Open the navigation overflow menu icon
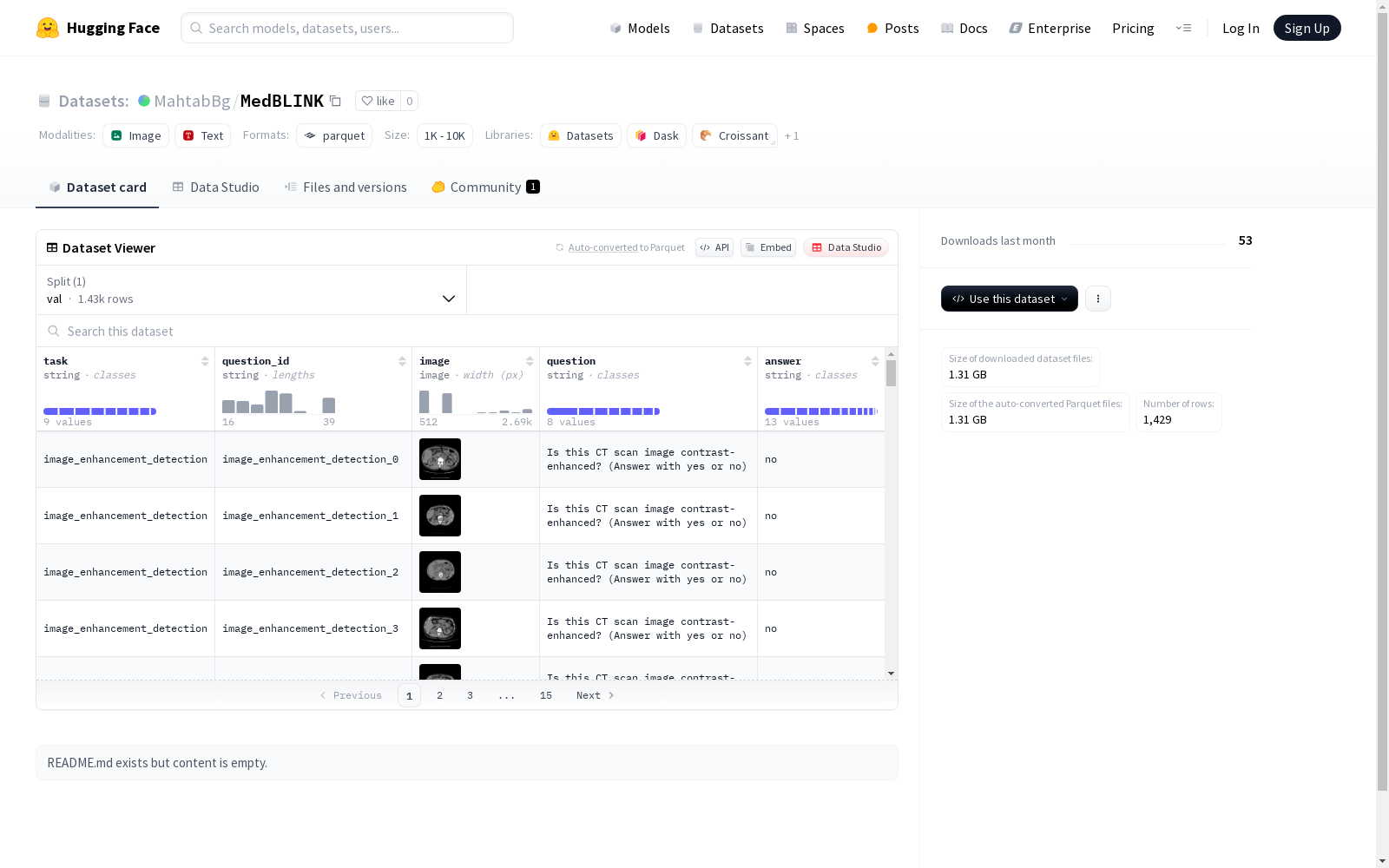Image resolution: width=1389 pixels, height=868 pixels. [1183, 28]
